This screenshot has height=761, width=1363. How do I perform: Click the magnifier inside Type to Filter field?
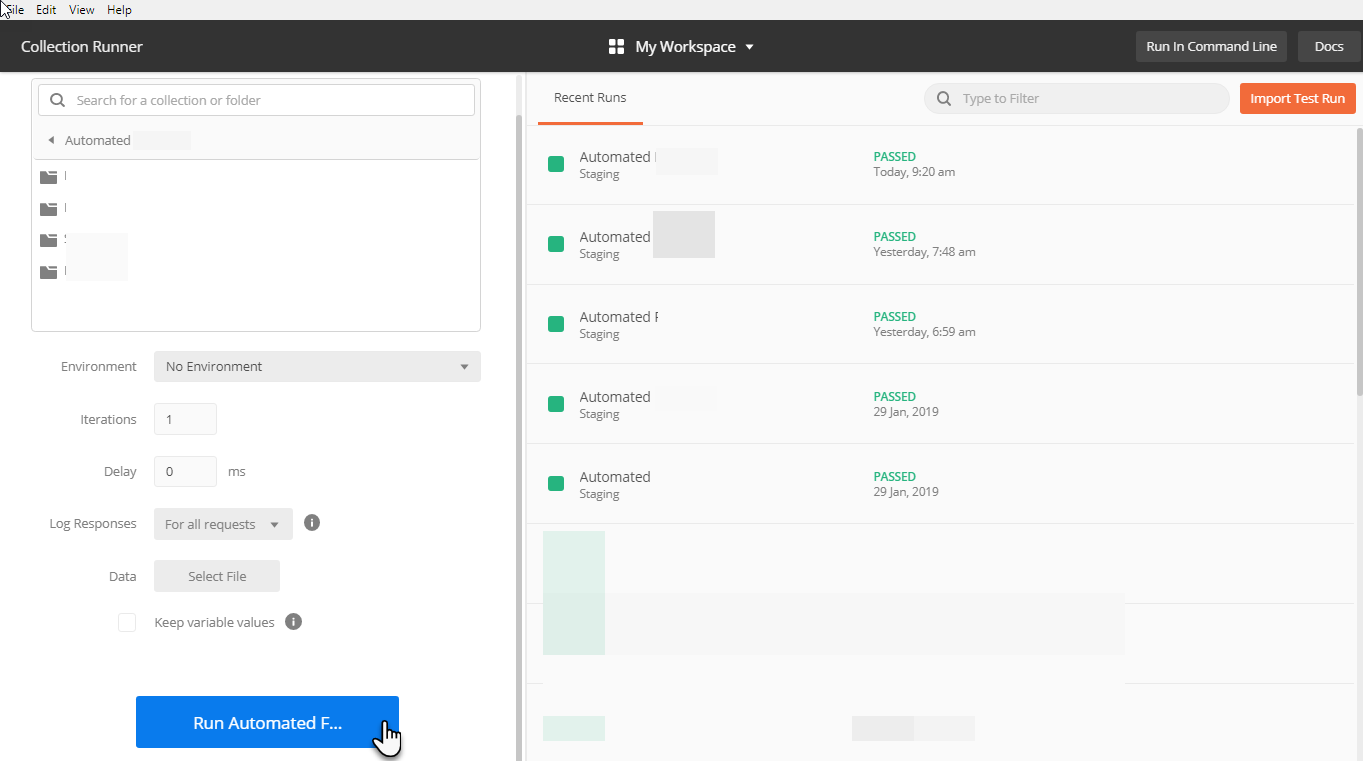point(943,98)
